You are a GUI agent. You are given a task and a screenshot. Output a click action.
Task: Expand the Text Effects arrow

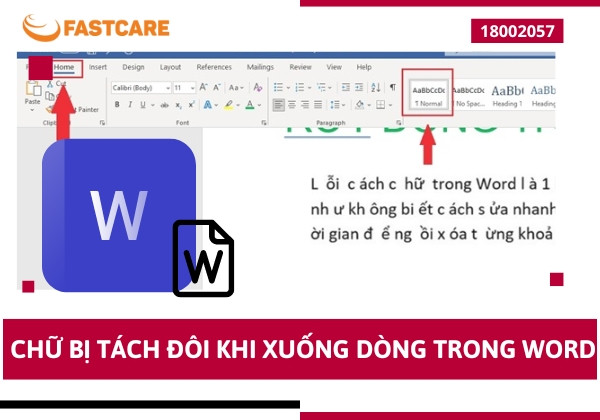[217, 105]
